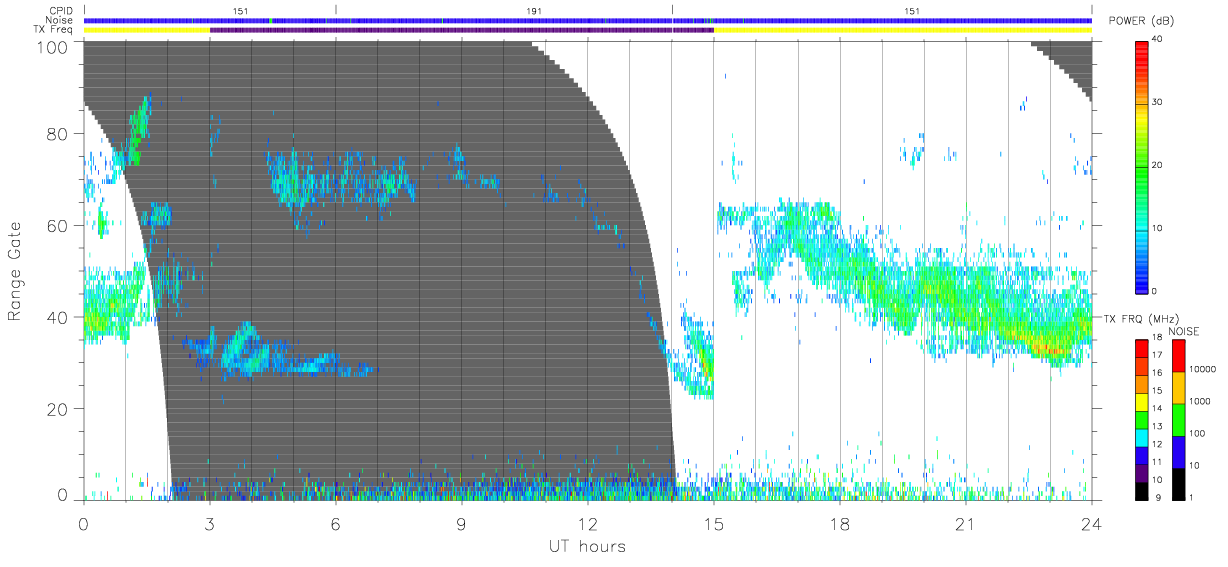Click the 1000 tick on the noise legend
Screen dimensions: 1228x567
(x=1198, y=401)
